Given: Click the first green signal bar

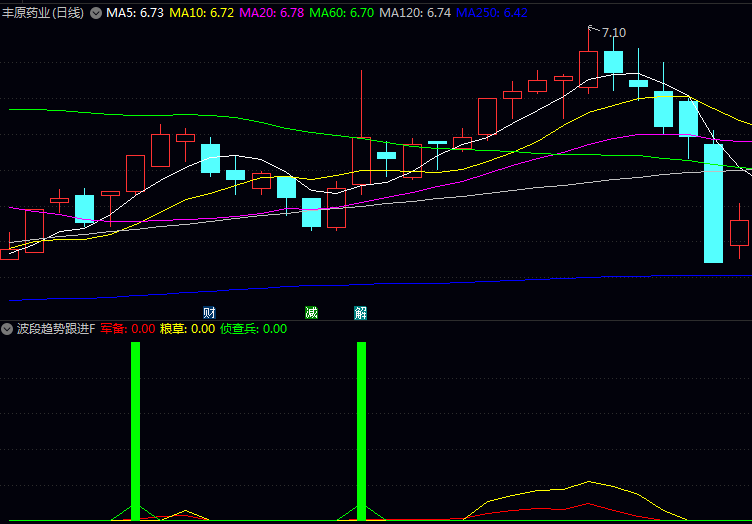Looking at the screenshot, I should point(136,430).
